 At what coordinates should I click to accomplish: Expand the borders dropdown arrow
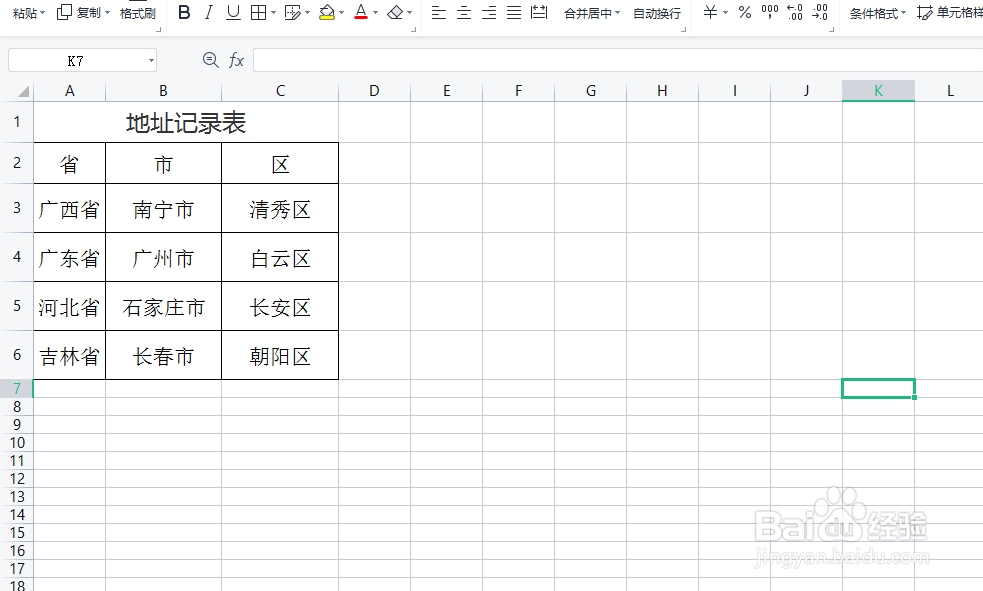[273, 13]
